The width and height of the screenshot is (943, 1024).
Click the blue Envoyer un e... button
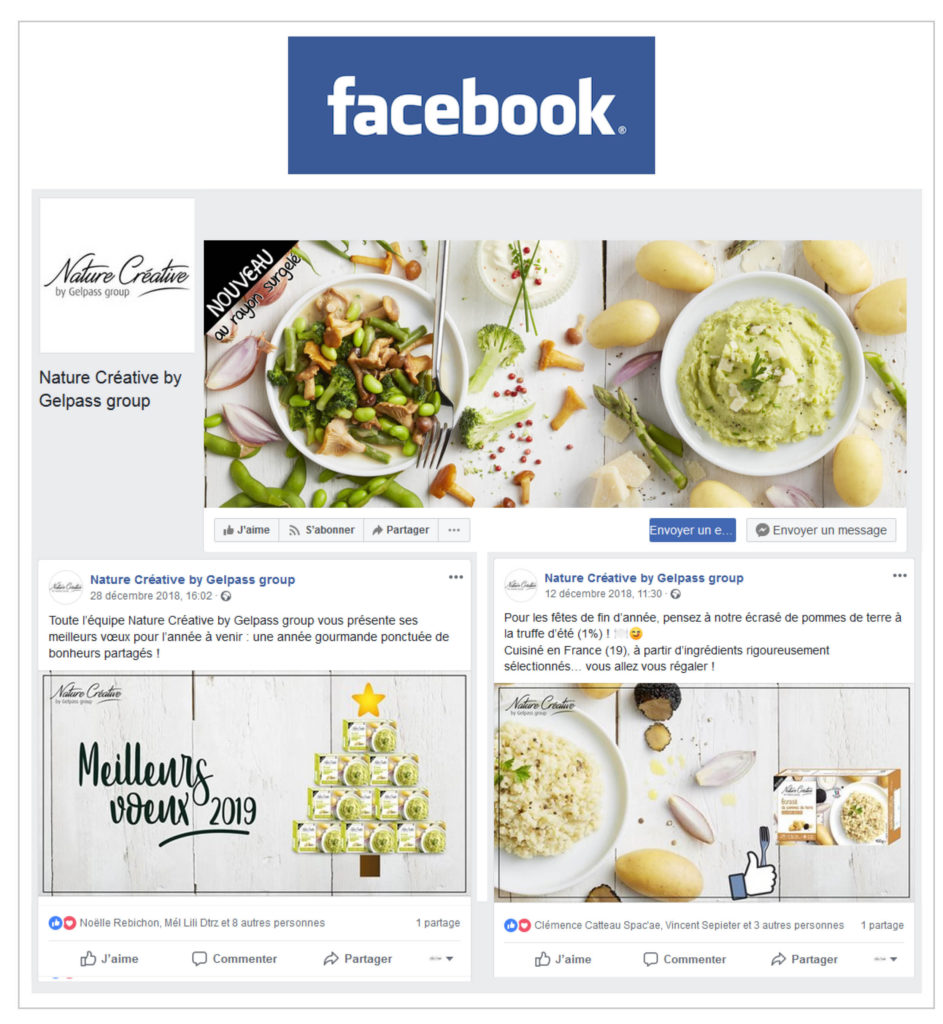(x=692, y=530)
